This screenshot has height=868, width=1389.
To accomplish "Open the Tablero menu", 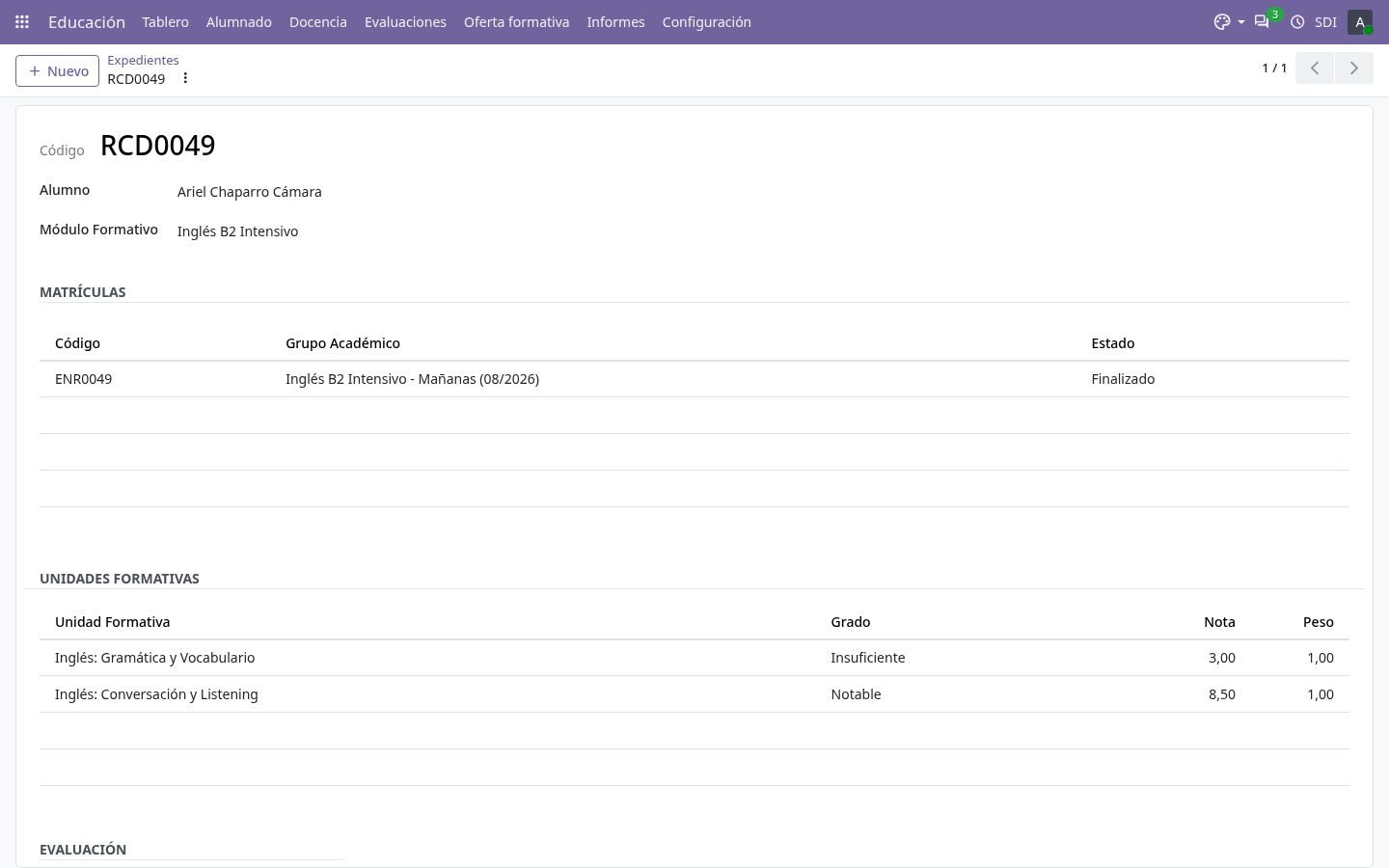I will tap(165, 21).
